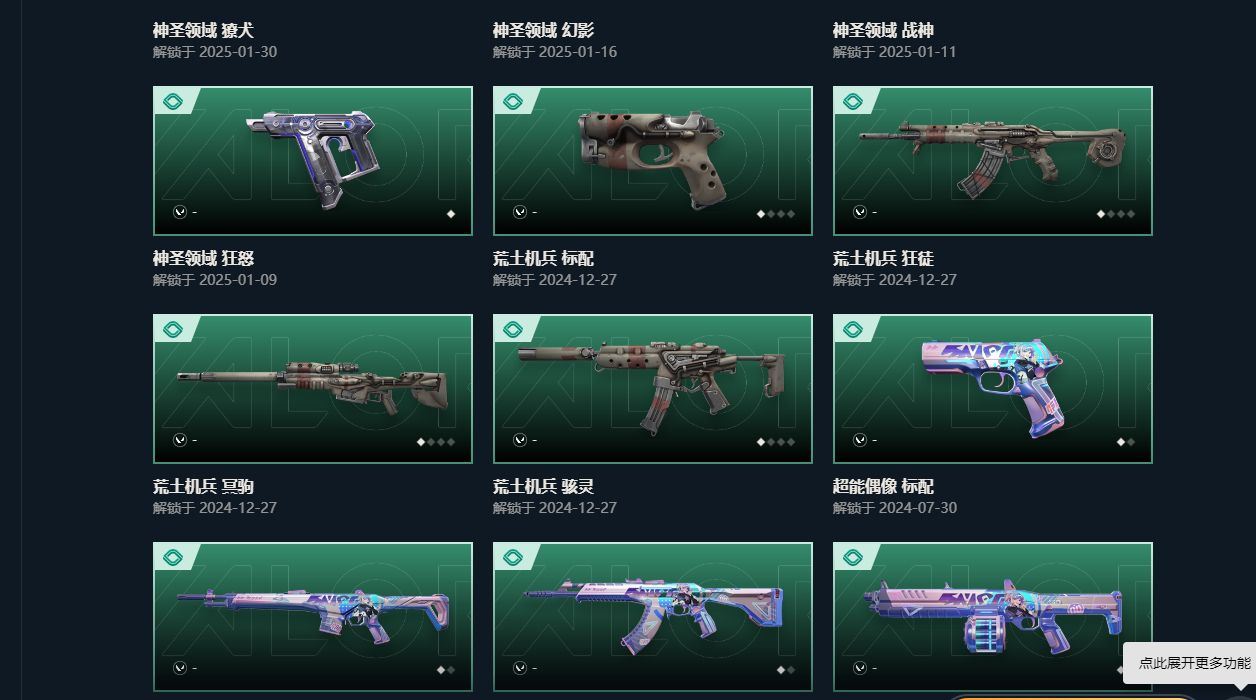Screen dimensions: 1256x700
Task: Click the Valorant points icon on the 荒土机兵 冥驹 card
Action: point(180,440)
